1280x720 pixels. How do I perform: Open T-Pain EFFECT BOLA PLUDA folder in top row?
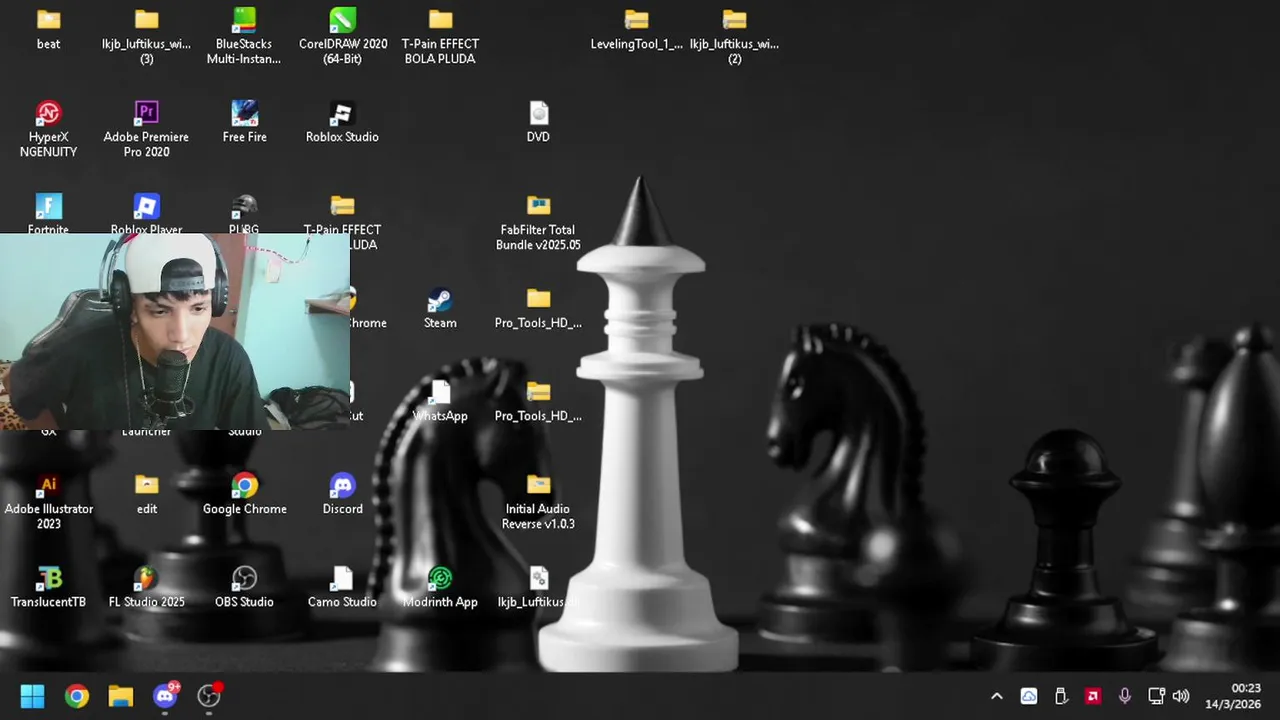tap(440, 37)
